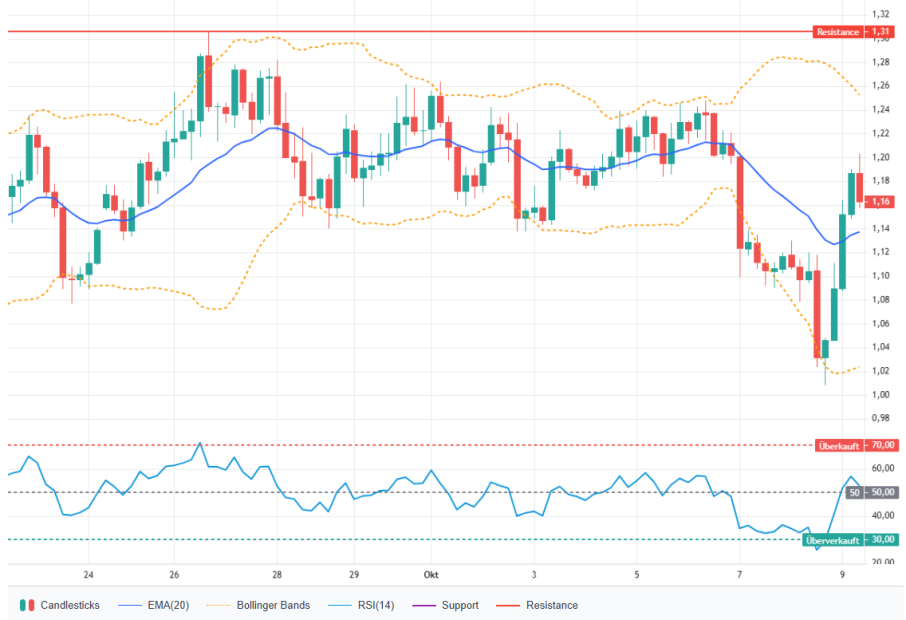Select date 24 on the time axis
The width and height of the screenshot is (906, 620).
pyautogui.click(x=88, y=574)
